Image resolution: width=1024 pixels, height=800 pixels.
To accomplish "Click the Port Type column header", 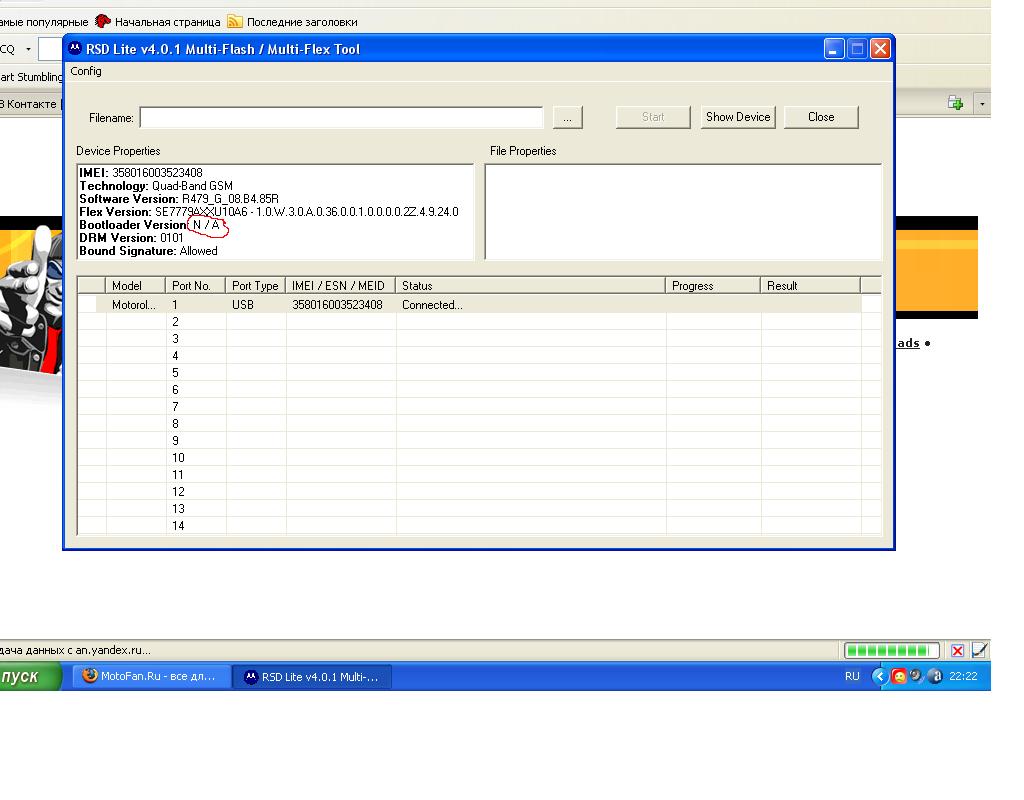I will click(255, 285).
